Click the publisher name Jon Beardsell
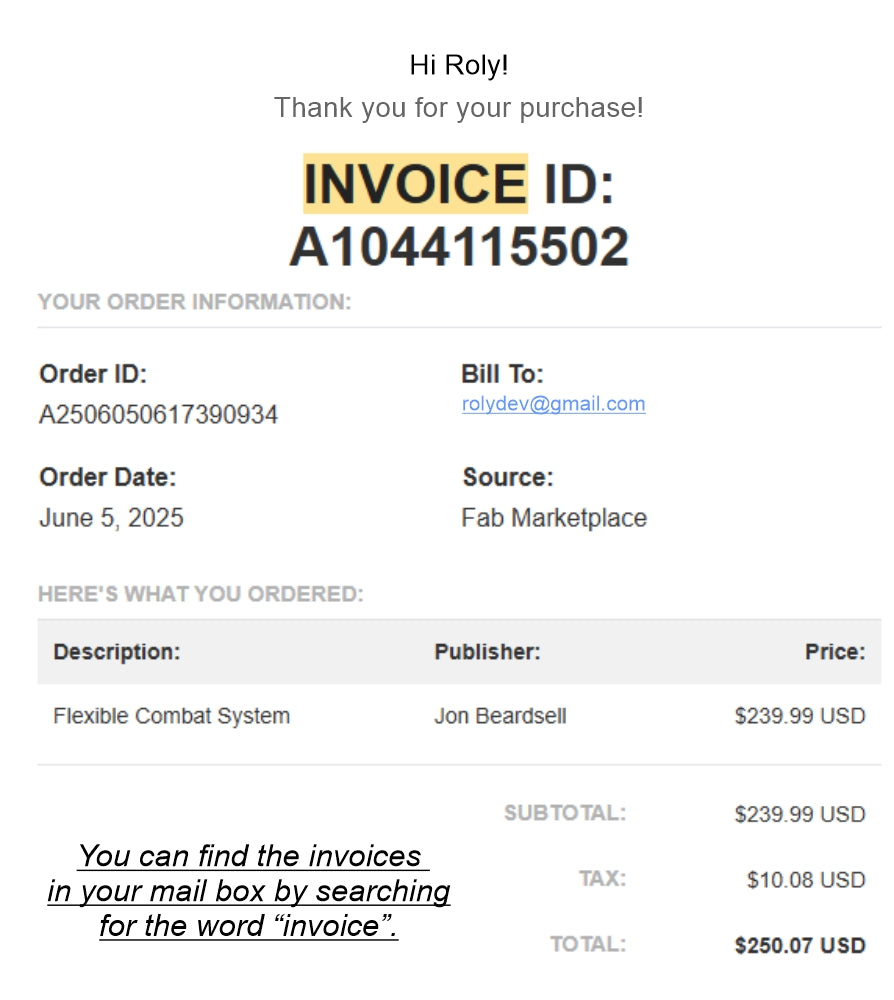Screen dimensions: 894x1000 coord(500,716)
